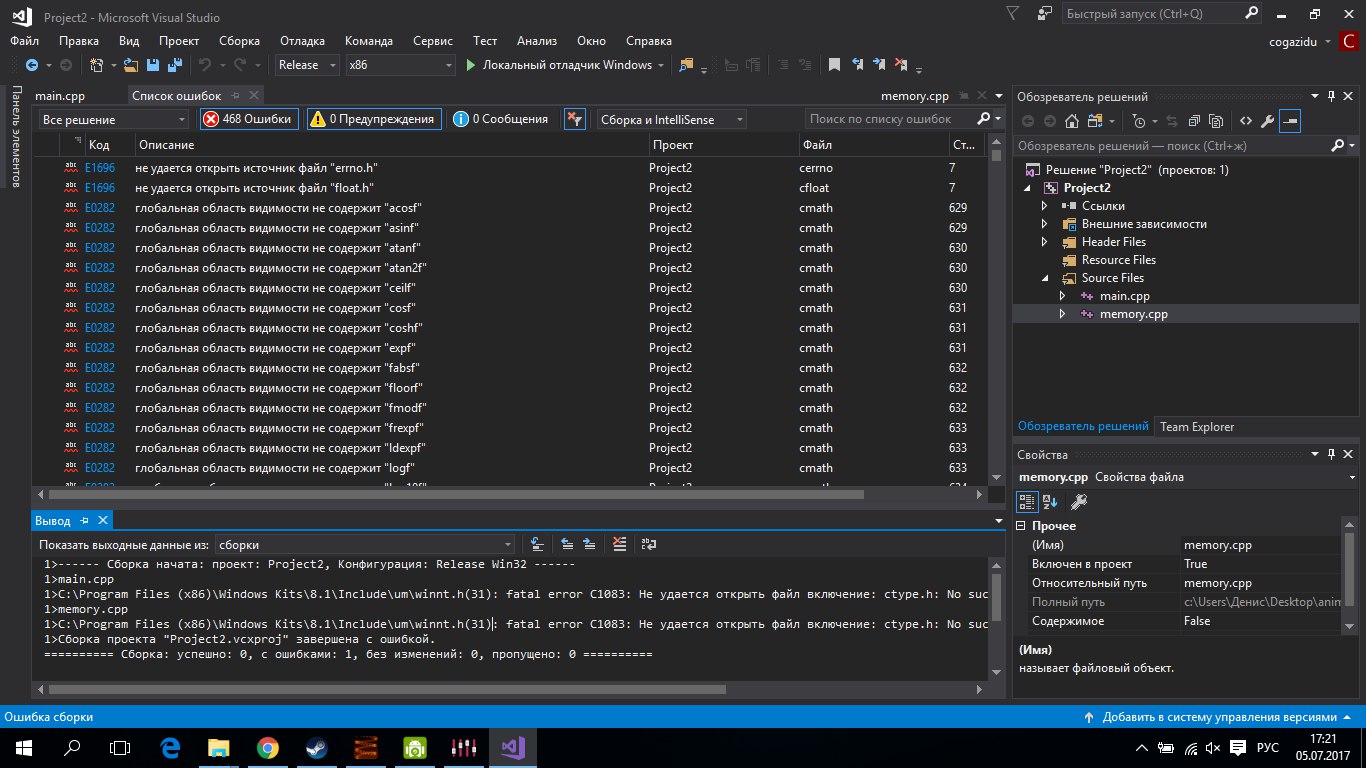Switch to Team Explorer tab
The image size is (1366, 768).
click(1196, 427)
